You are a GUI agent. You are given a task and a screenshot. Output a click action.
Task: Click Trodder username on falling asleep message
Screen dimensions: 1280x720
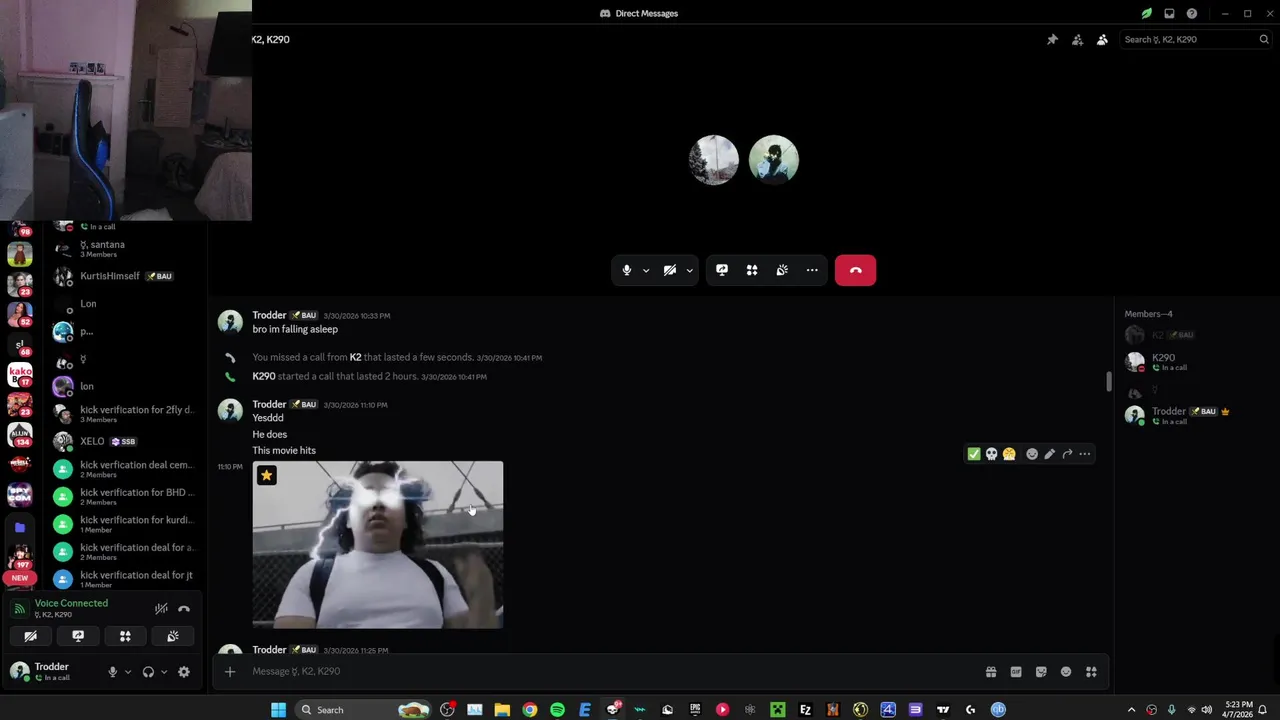(269, 315)
